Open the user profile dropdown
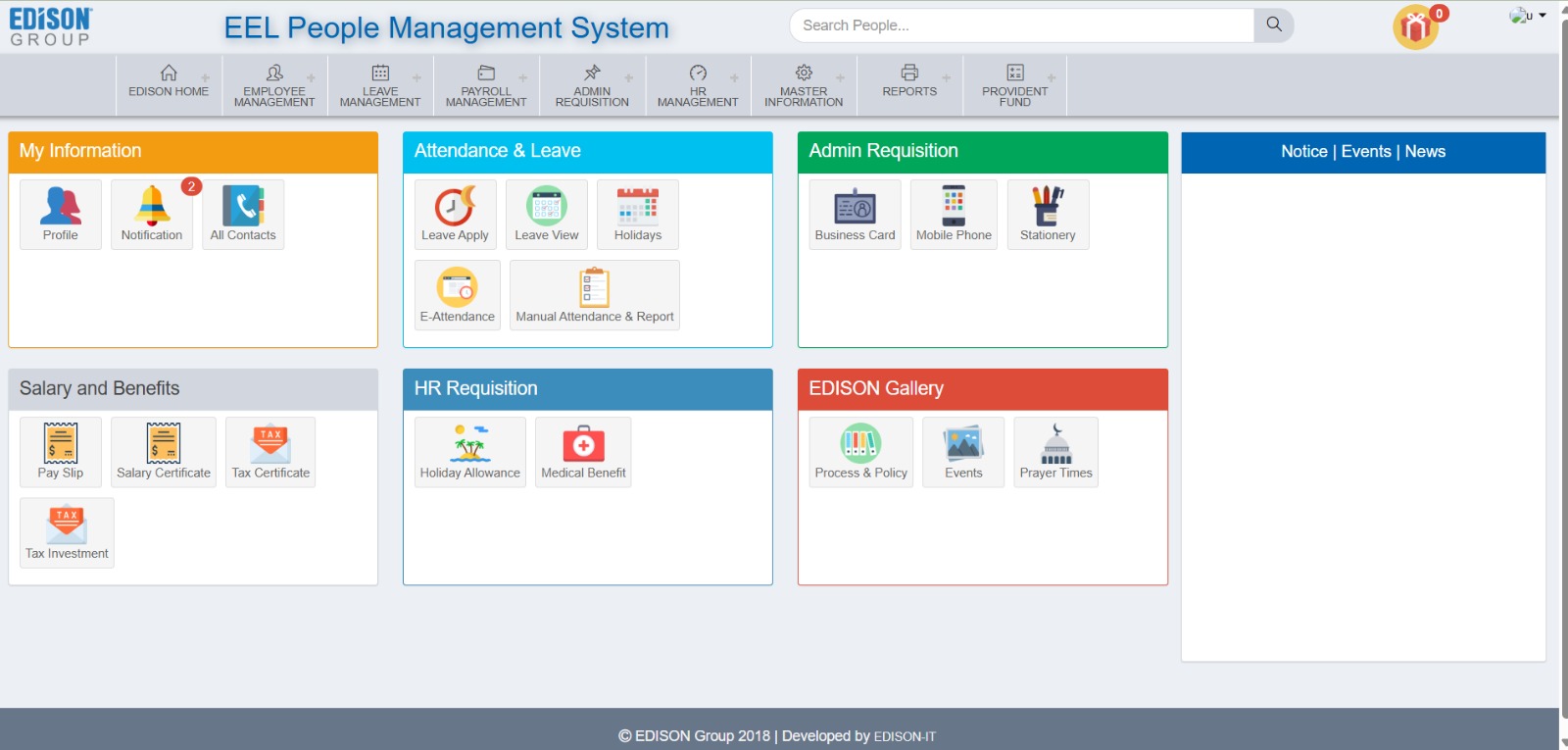The width and height of the screenshot is (1568, 750). (1528, 16)
